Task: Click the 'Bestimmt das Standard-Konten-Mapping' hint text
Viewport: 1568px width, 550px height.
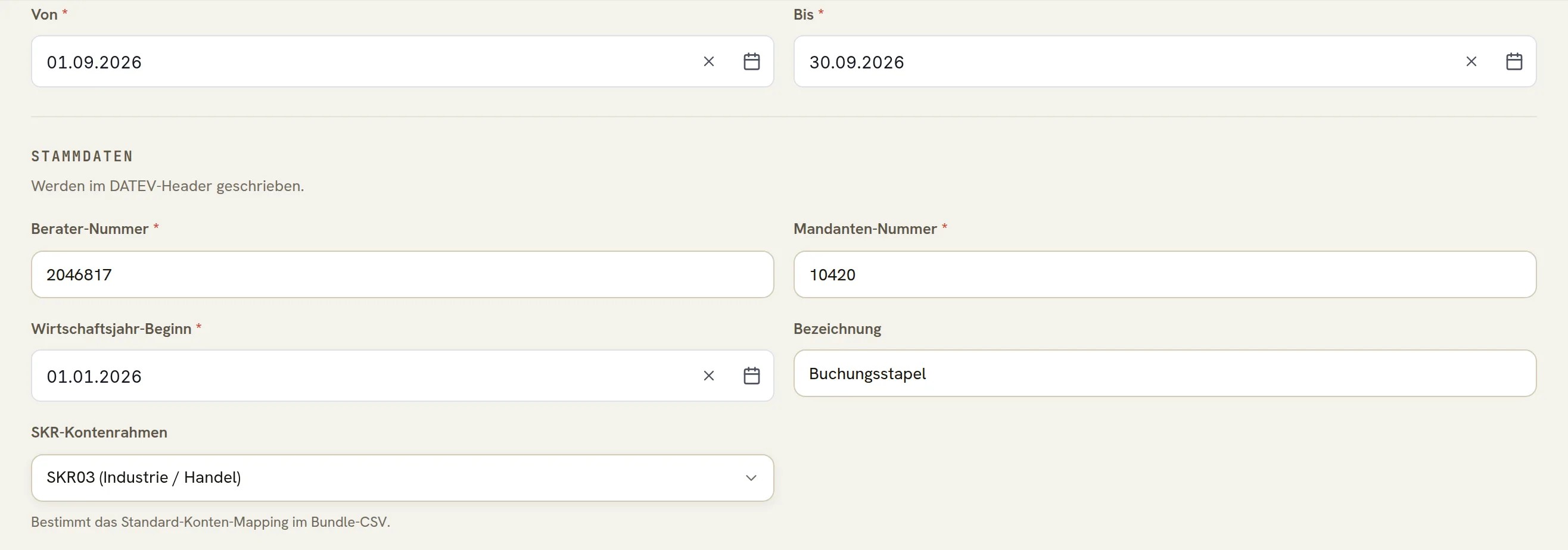Action: click(x=211, y=522)
